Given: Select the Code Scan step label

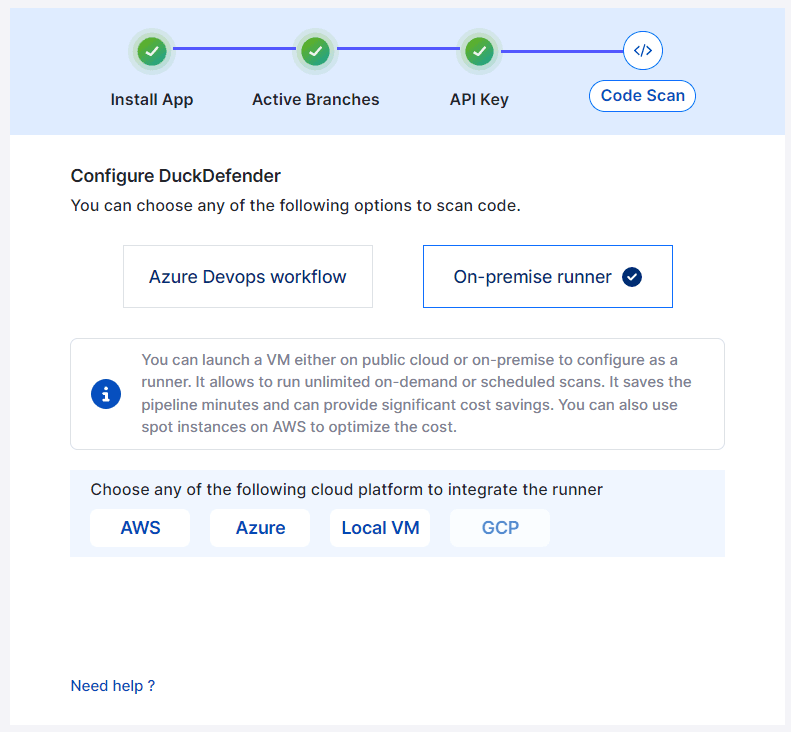Looking at the screenshot, I should [642, 96].
